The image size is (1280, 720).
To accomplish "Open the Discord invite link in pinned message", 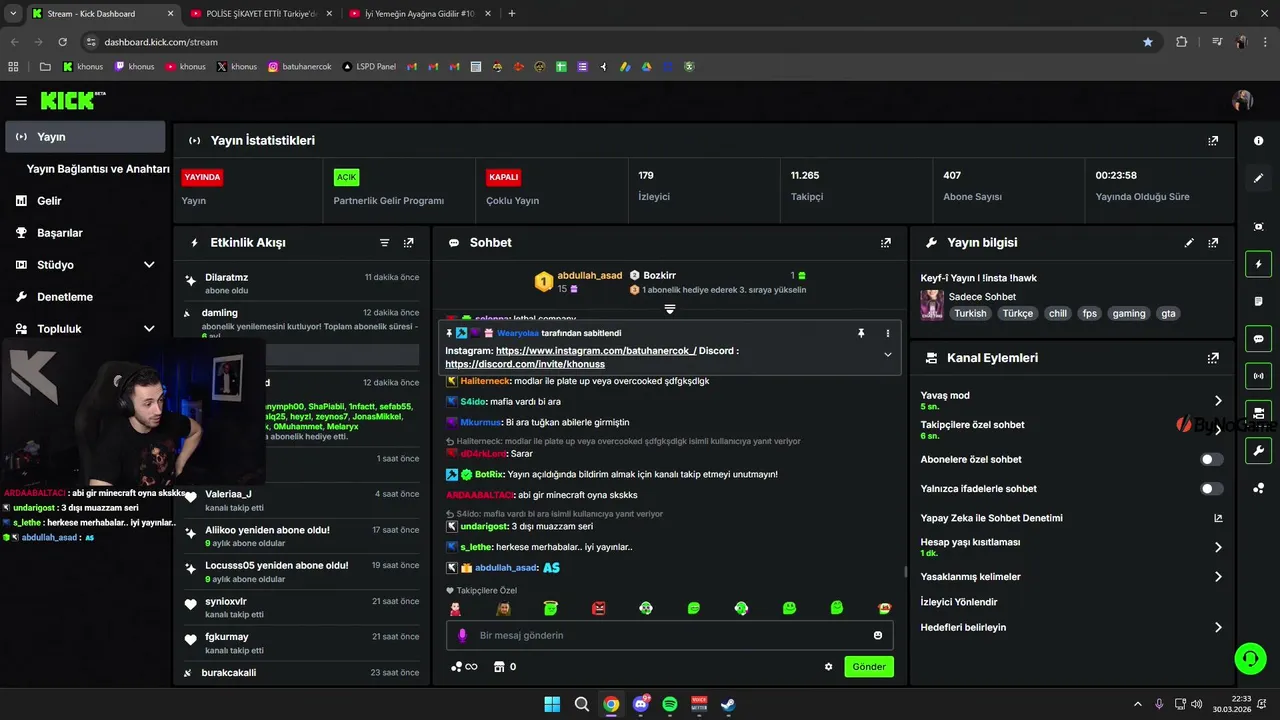I will point(525,364).
